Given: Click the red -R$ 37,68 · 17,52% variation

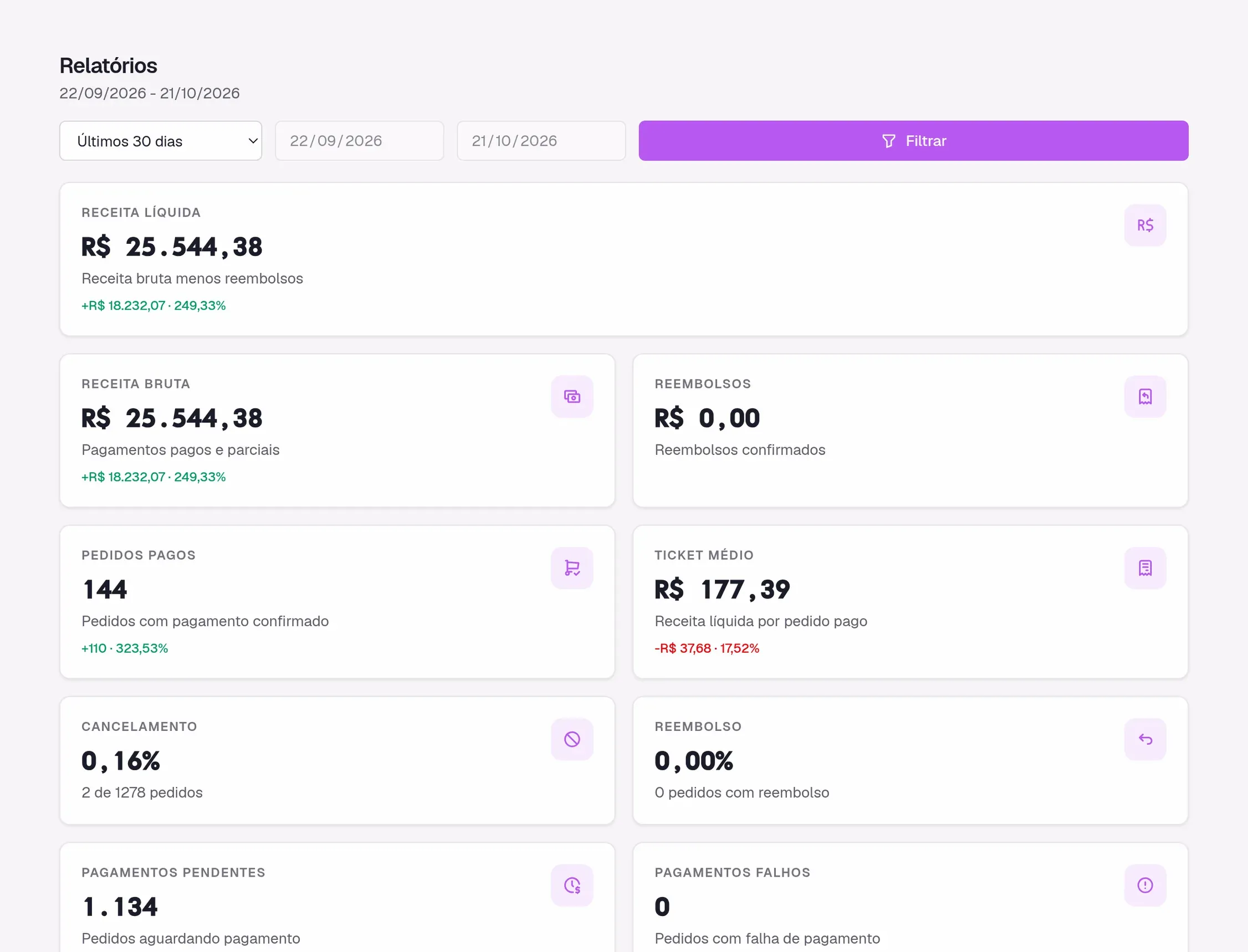Looking at the screenshot, I should point(707,648).
